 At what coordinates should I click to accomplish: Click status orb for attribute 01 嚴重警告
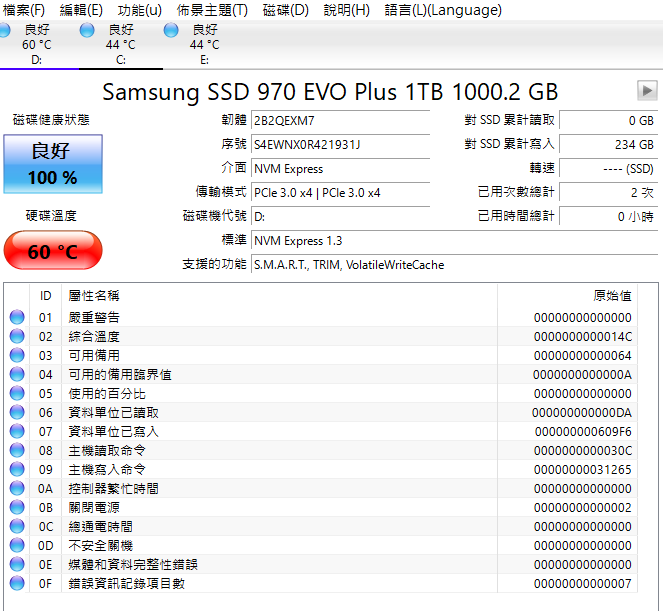pyautogui.click(x=17, y=317)
